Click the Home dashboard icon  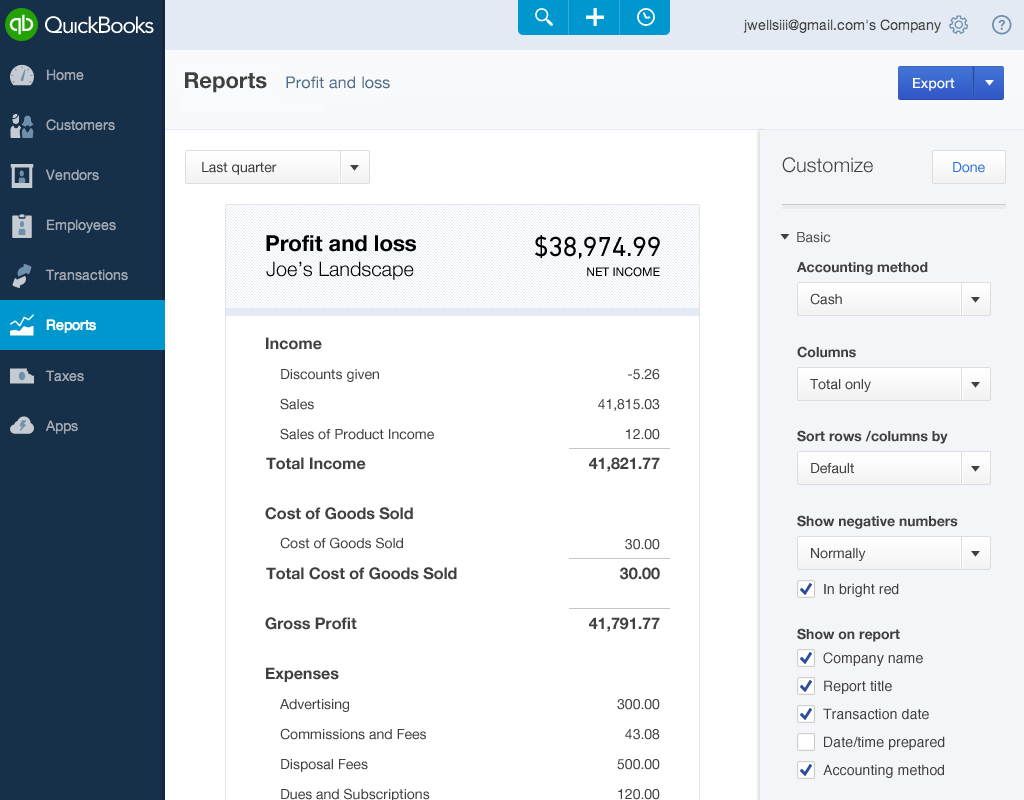tap(22, 76)
